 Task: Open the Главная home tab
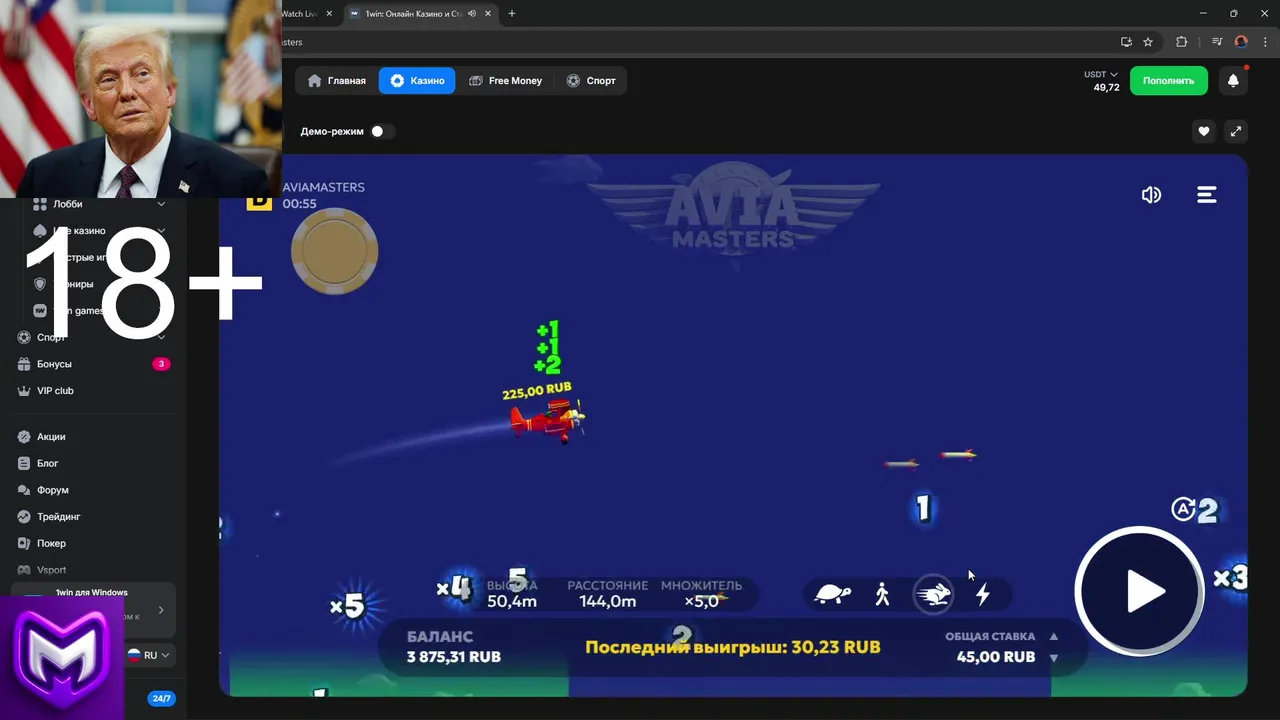point(336,81)
